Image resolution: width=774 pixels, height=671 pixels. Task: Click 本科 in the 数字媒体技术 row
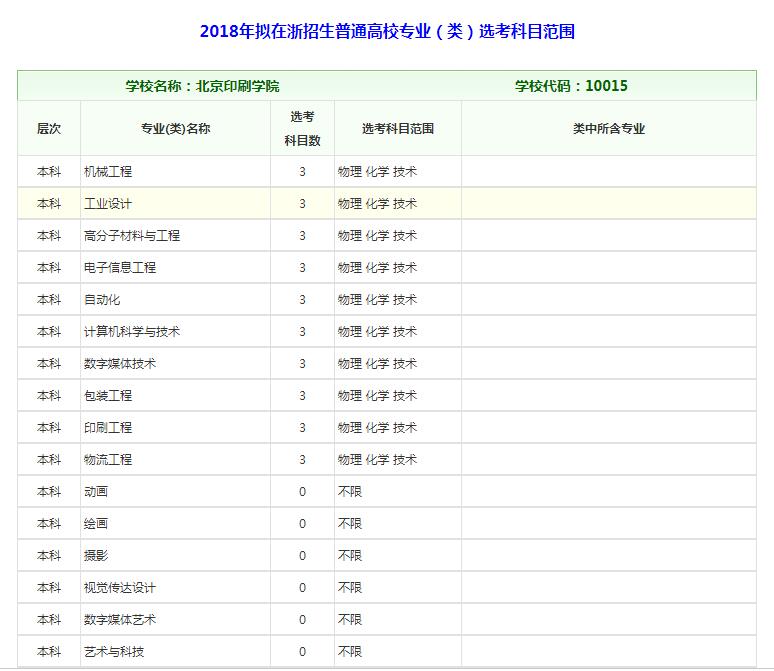point(49,364)
